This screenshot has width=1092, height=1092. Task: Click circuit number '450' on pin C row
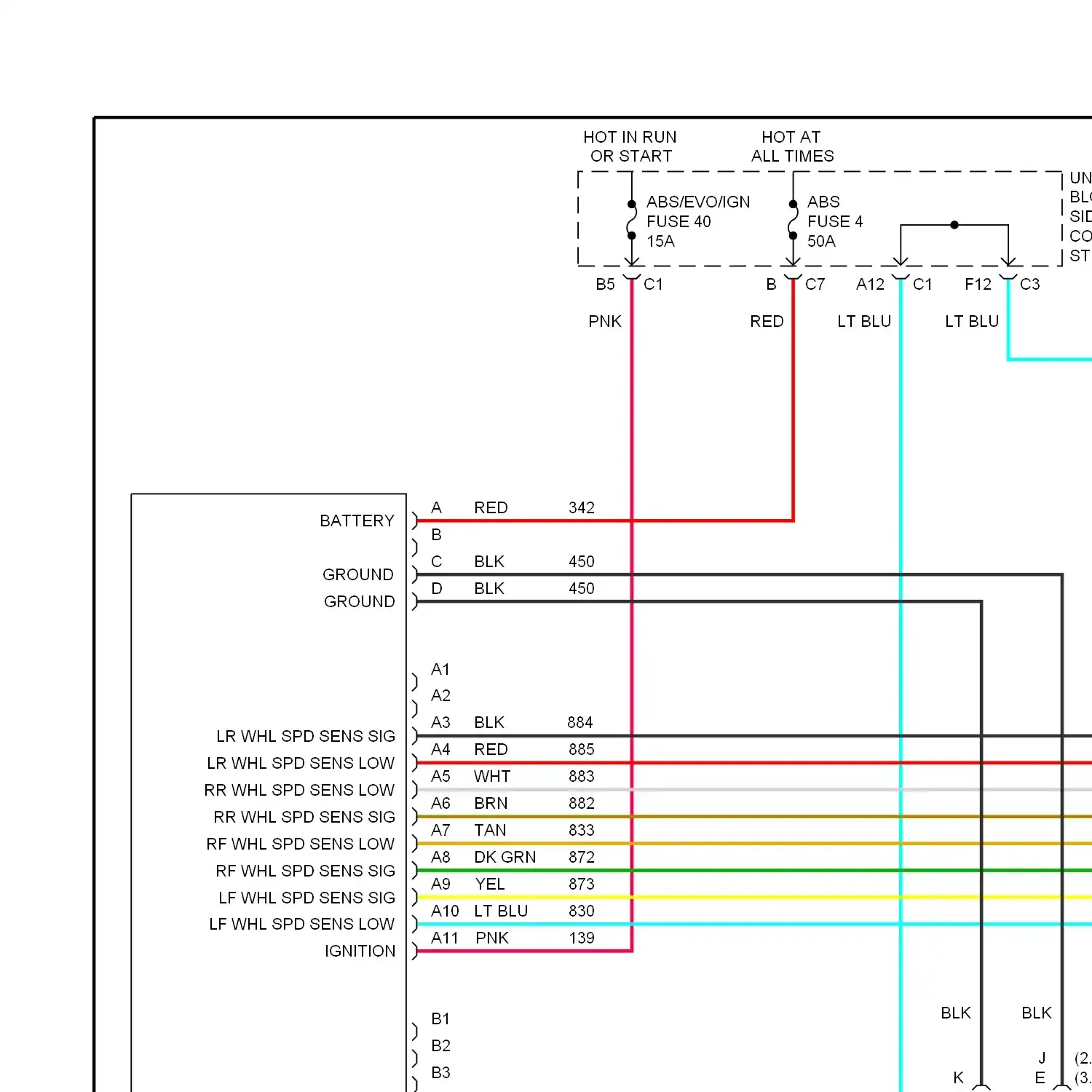coord(582,561)
